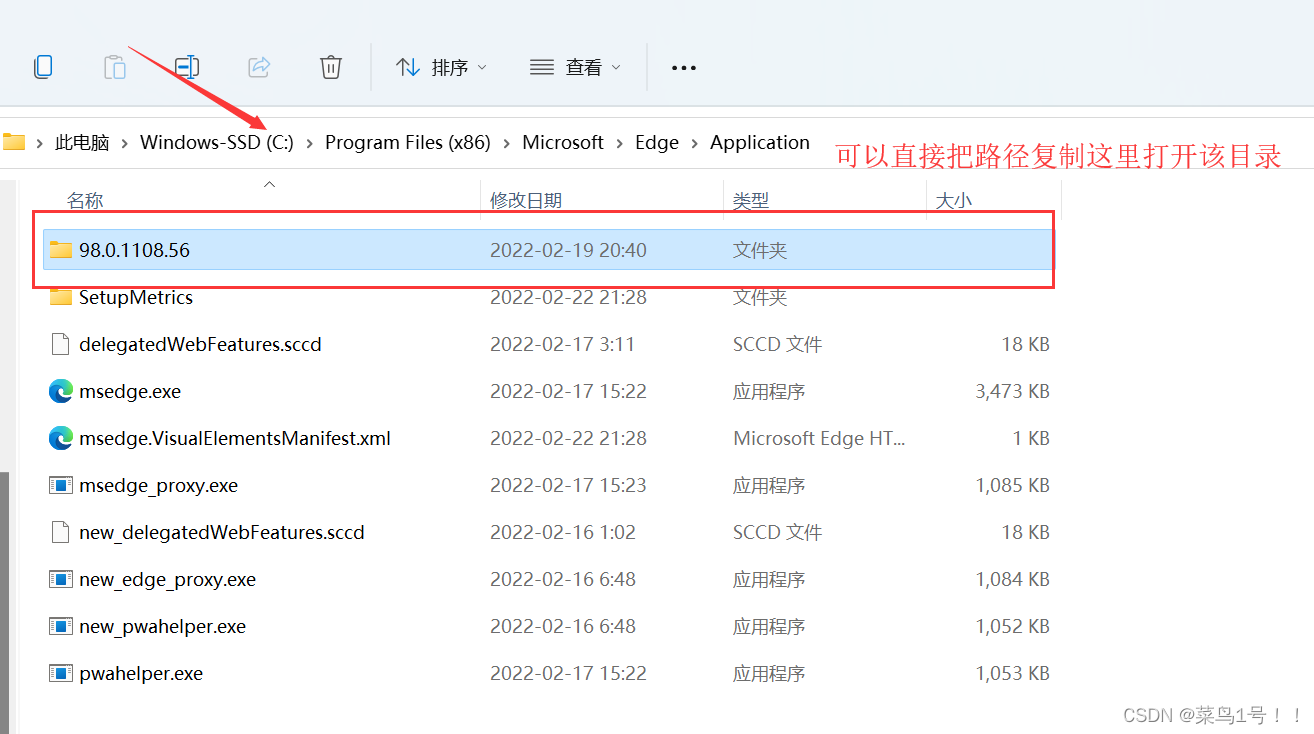1314x734 pixels.
Task: Click new_pwahelper.exe application icon
Action: [61, 626]
